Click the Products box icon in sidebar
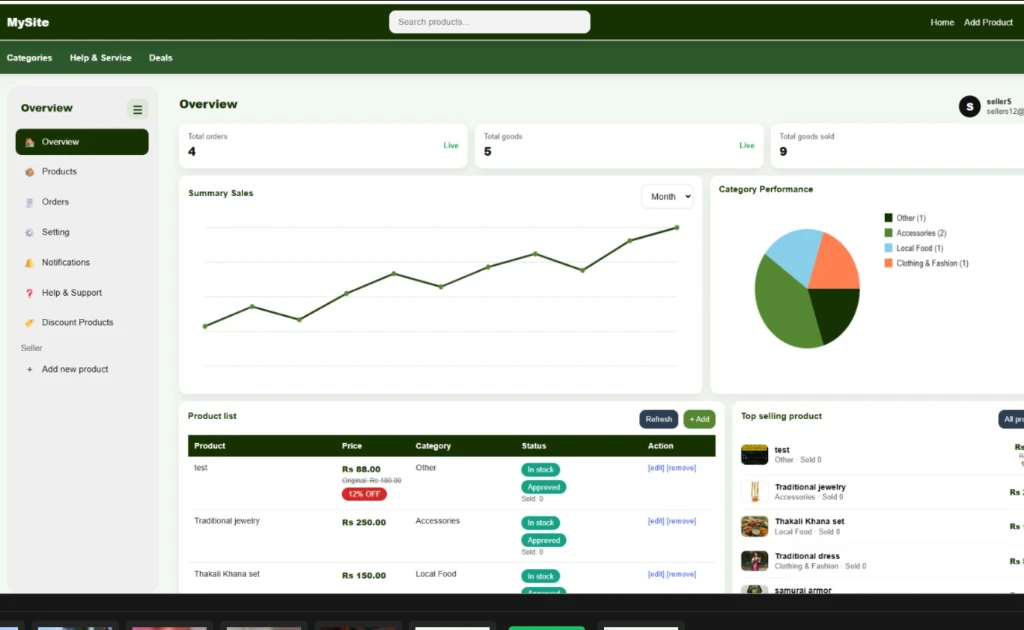1024x630 pixels. click(x=29, y=172)
